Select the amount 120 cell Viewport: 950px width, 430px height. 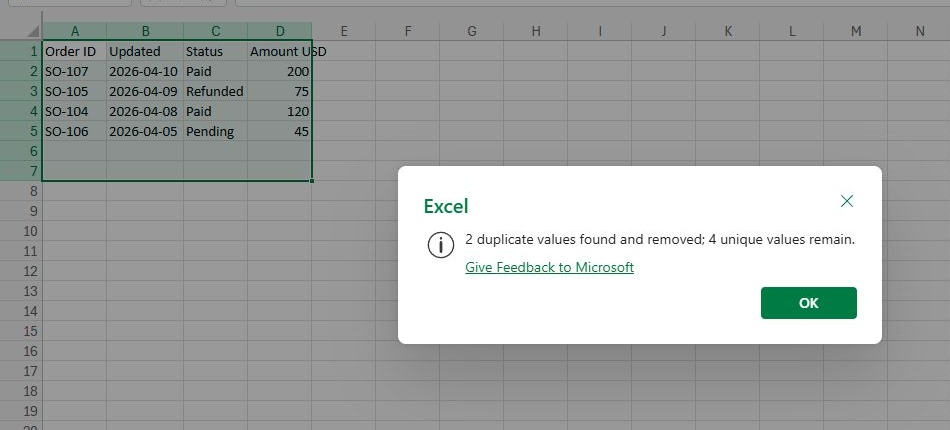tap(280, 111)
